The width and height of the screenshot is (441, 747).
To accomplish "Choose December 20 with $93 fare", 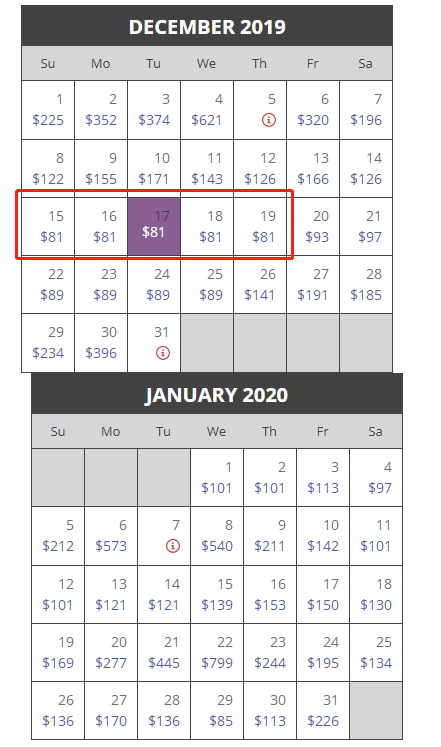I will (313, 227).
